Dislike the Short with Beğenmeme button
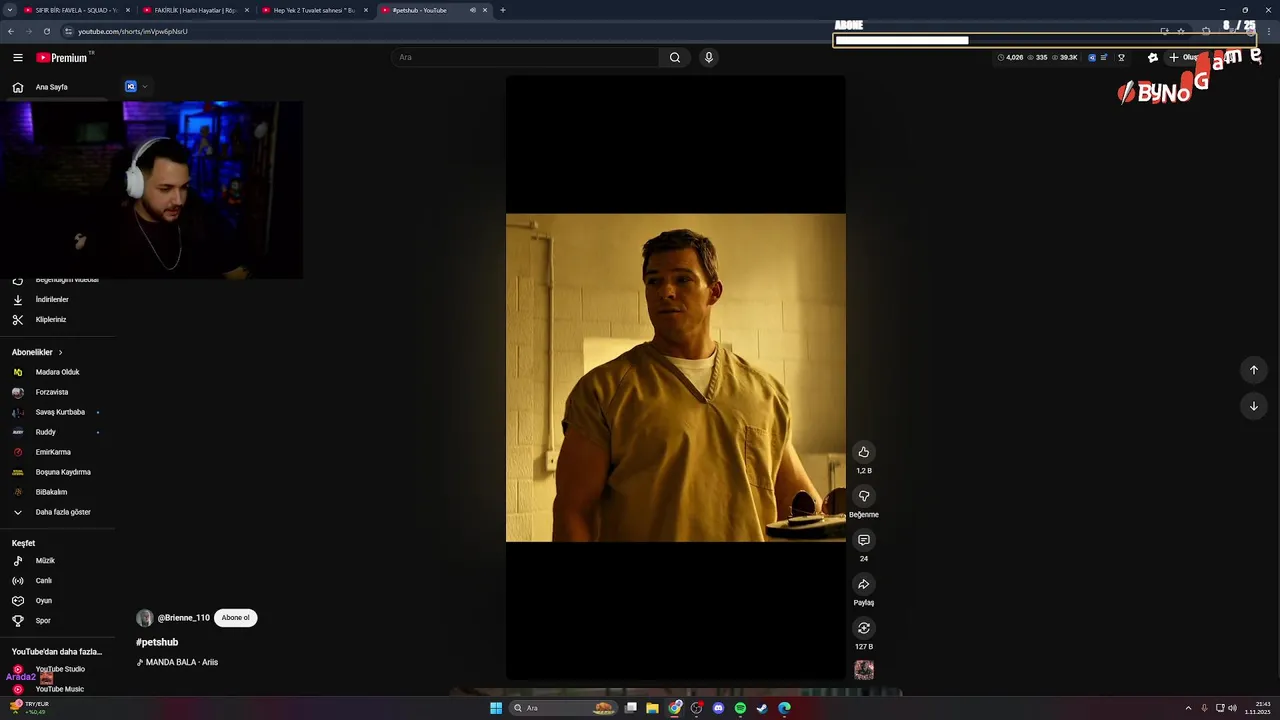Image resolution: width=1280 pixels, height=720 pixels. (864, 496)
